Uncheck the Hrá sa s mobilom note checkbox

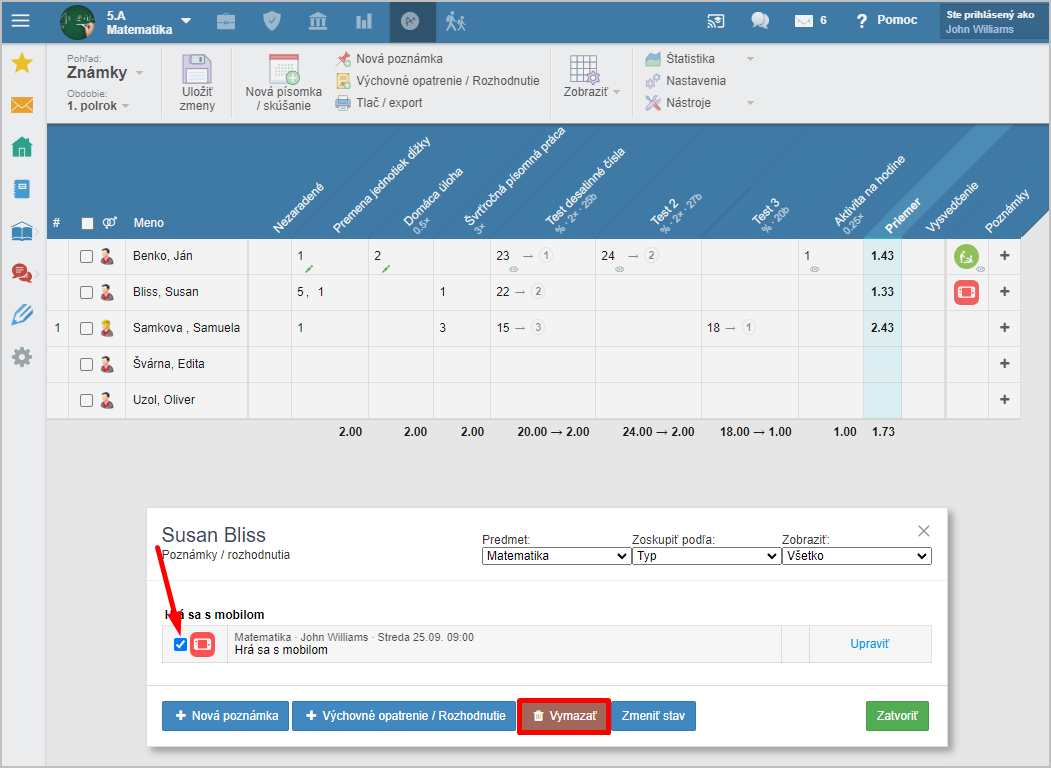[x=180, y=645]
